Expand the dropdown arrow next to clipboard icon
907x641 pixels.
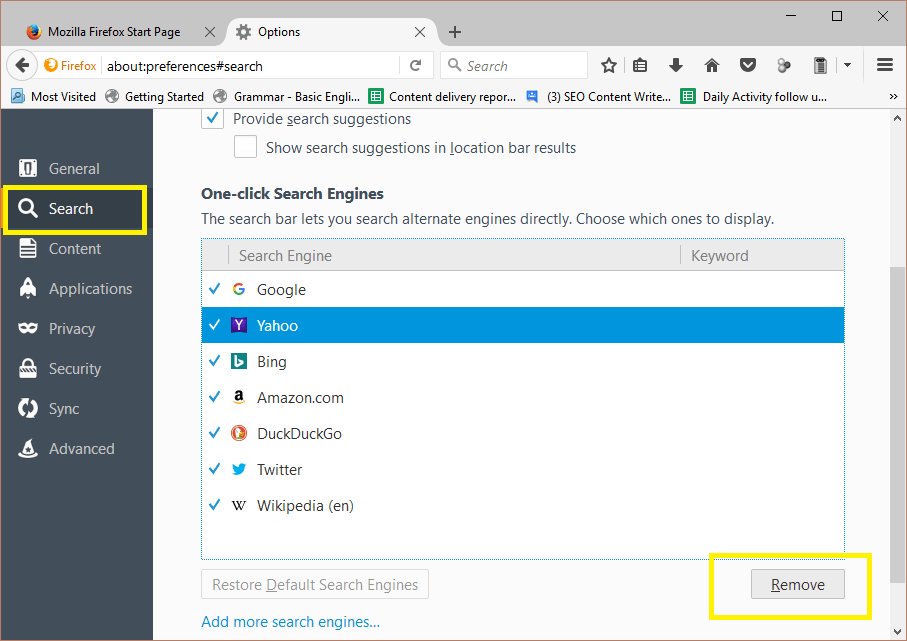(847, 65)
